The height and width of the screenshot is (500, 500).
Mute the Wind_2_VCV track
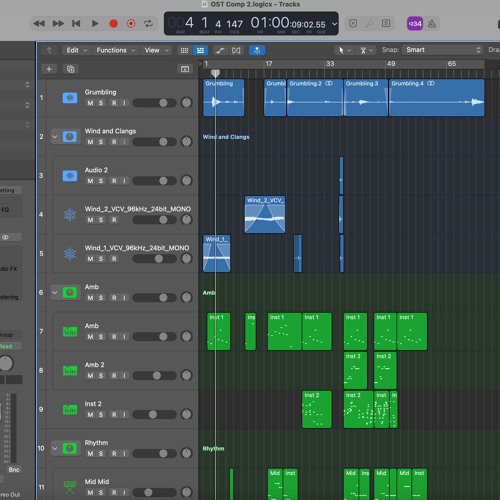click(x=90, y=220)
